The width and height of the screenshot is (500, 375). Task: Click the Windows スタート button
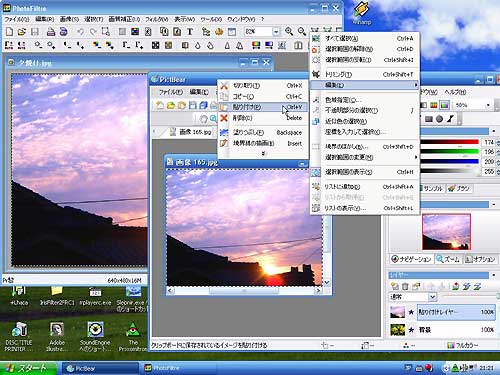click(28, 368)
